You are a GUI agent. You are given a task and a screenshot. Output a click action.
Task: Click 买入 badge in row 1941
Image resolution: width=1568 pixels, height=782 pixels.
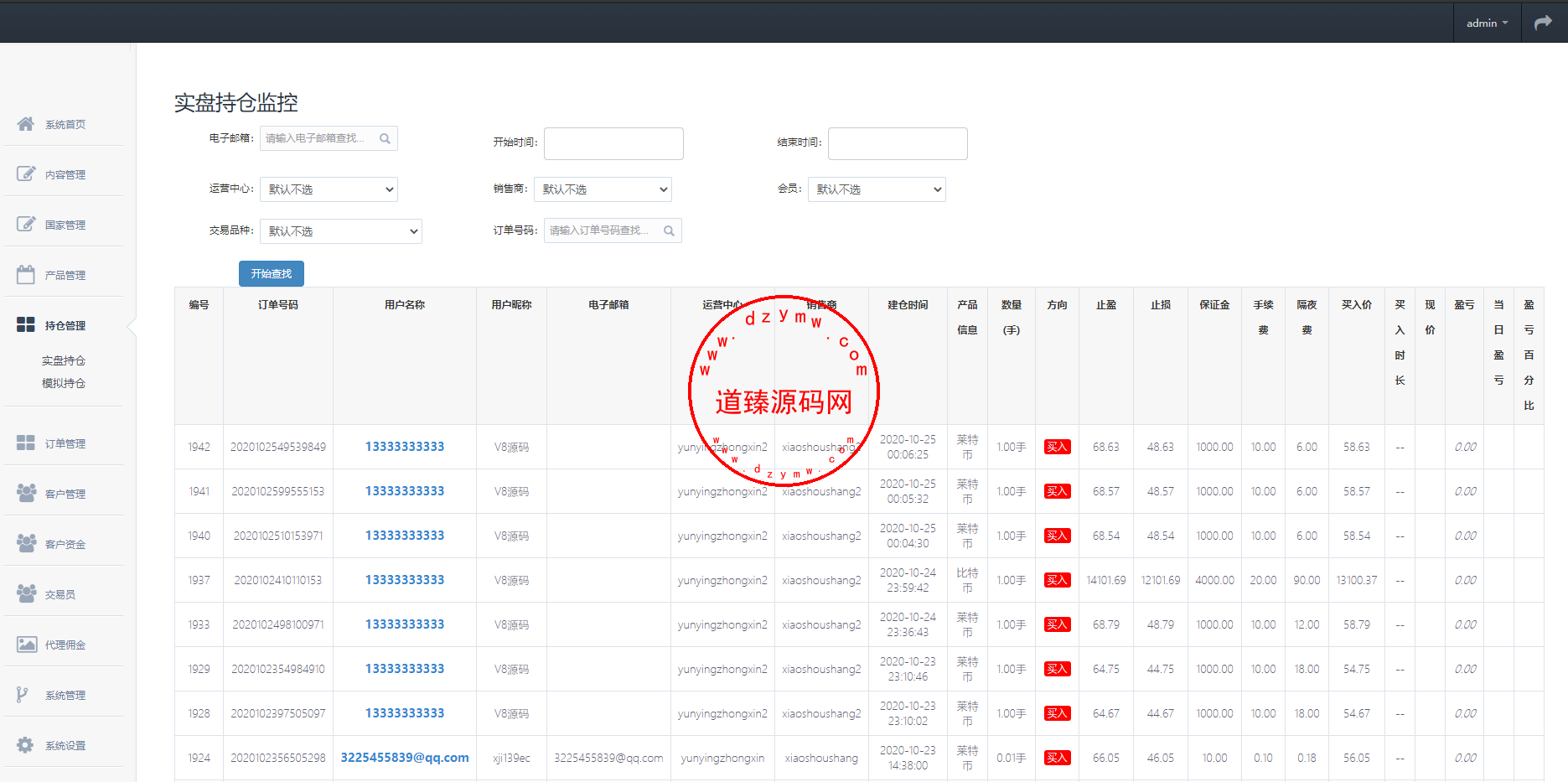(x=1057, y=491)
